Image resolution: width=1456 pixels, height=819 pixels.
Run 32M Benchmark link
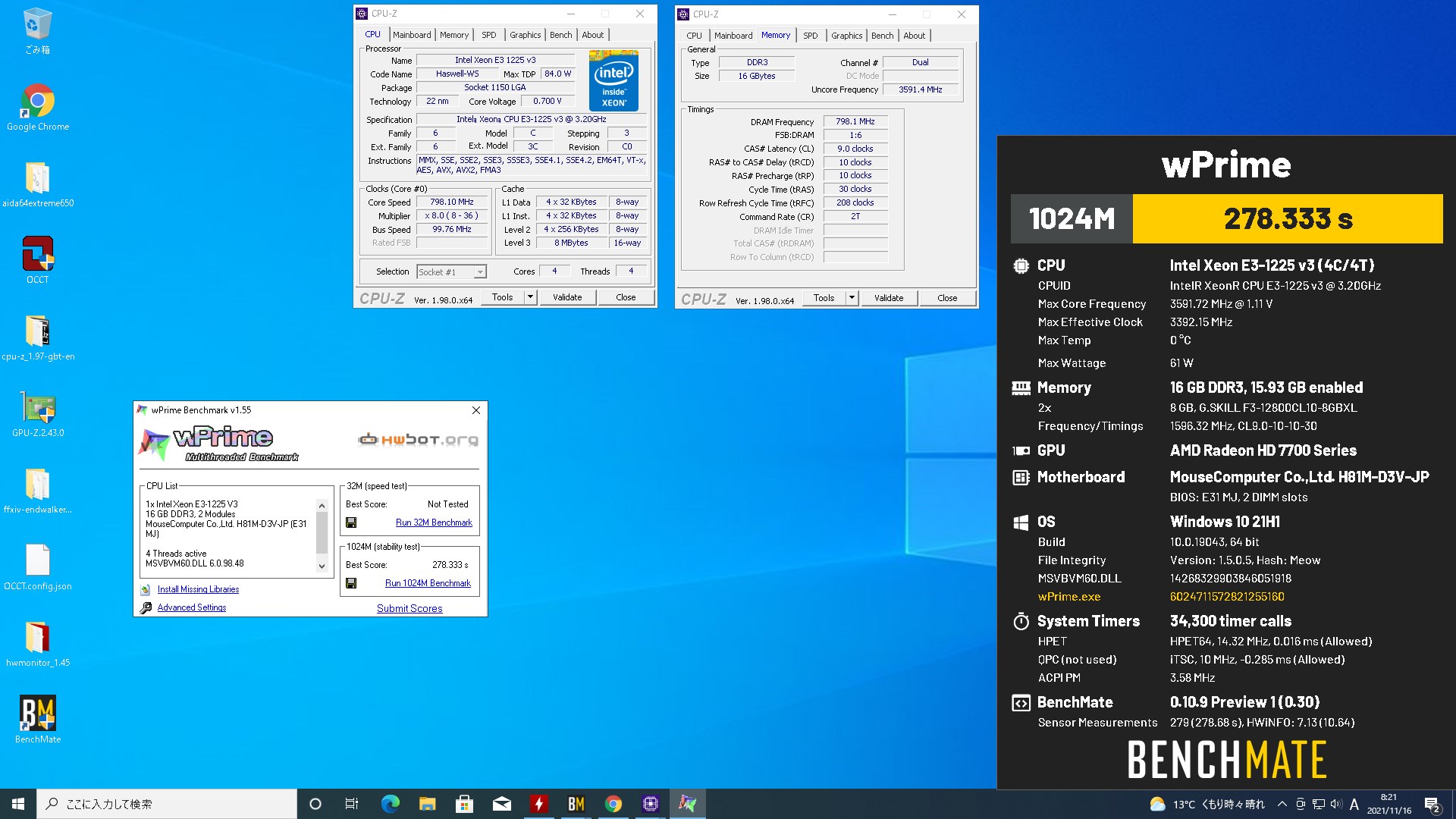tap(434, 522)
